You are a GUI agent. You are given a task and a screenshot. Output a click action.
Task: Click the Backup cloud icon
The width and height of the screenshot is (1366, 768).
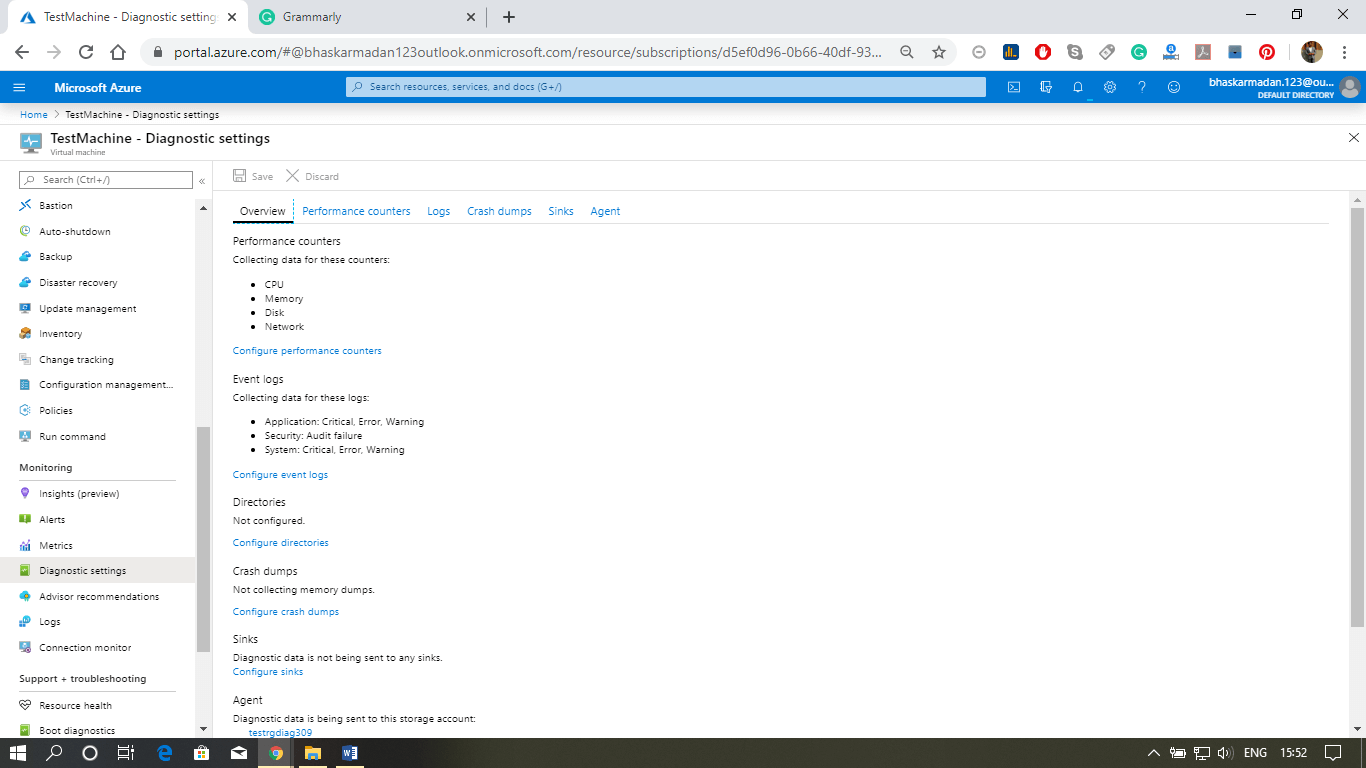tap(25, 257)
